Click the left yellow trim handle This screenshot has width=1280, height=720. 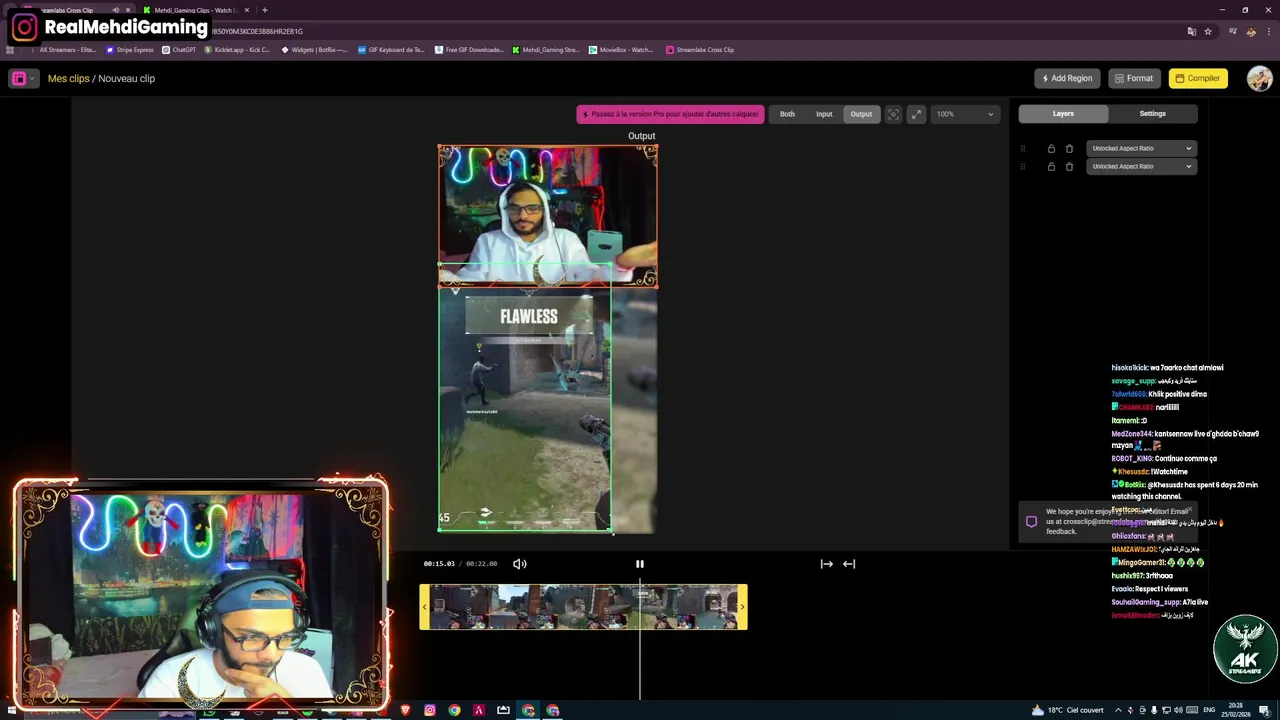point(424,607)
